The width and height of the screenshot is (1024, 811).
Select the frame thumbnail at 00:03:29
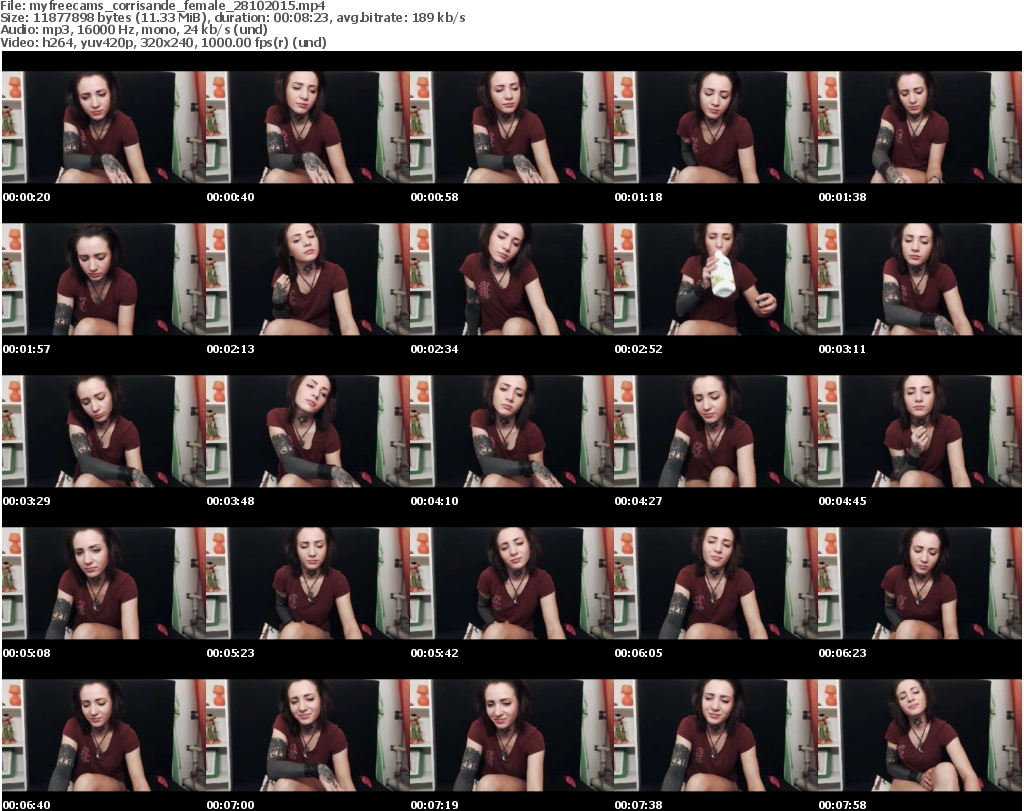(104, 432)
